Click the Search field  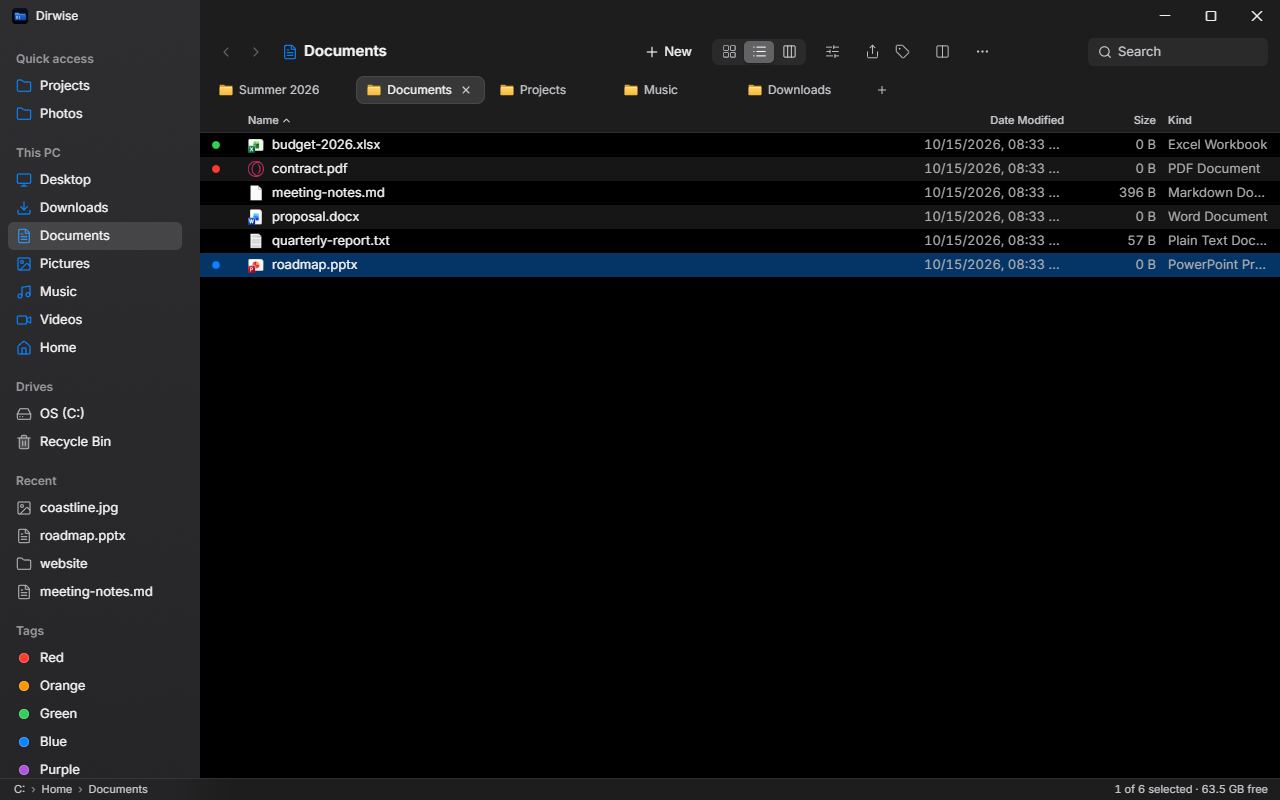[1178, 52]
